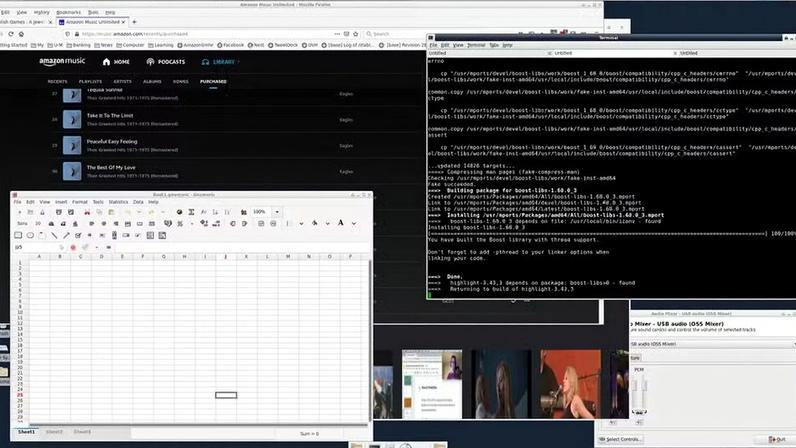Screen dimensions: 796x448
Task: Open the Format menu in Gnumeric
Action: 80,202
